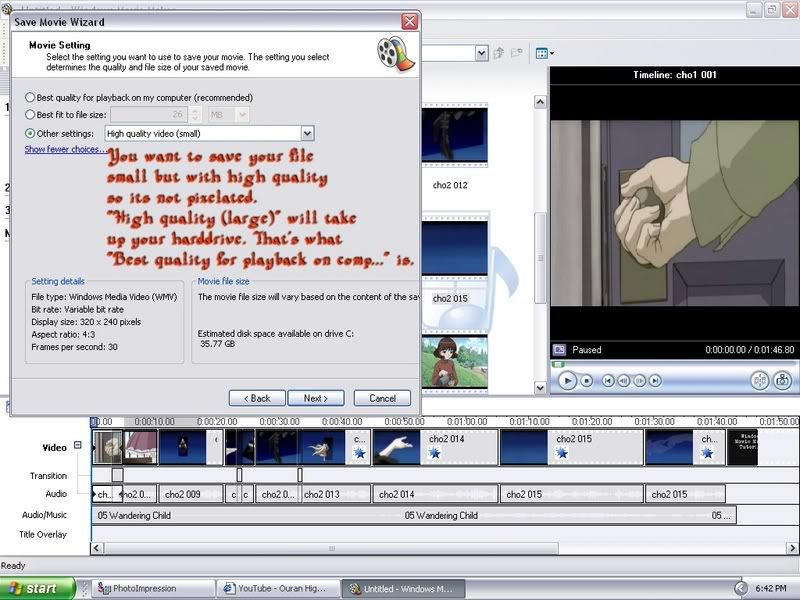
Task: Select the girl clip thumbnail in collections
Action: (454, 362)
